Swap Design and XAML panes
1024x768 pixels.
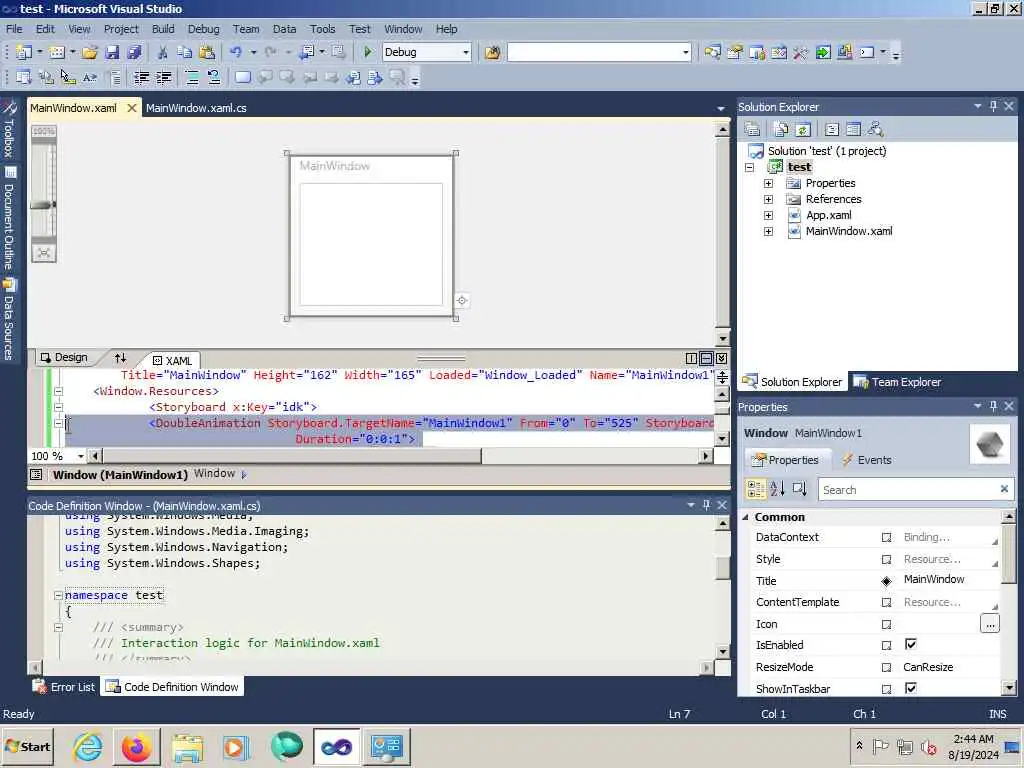[120, 358]
